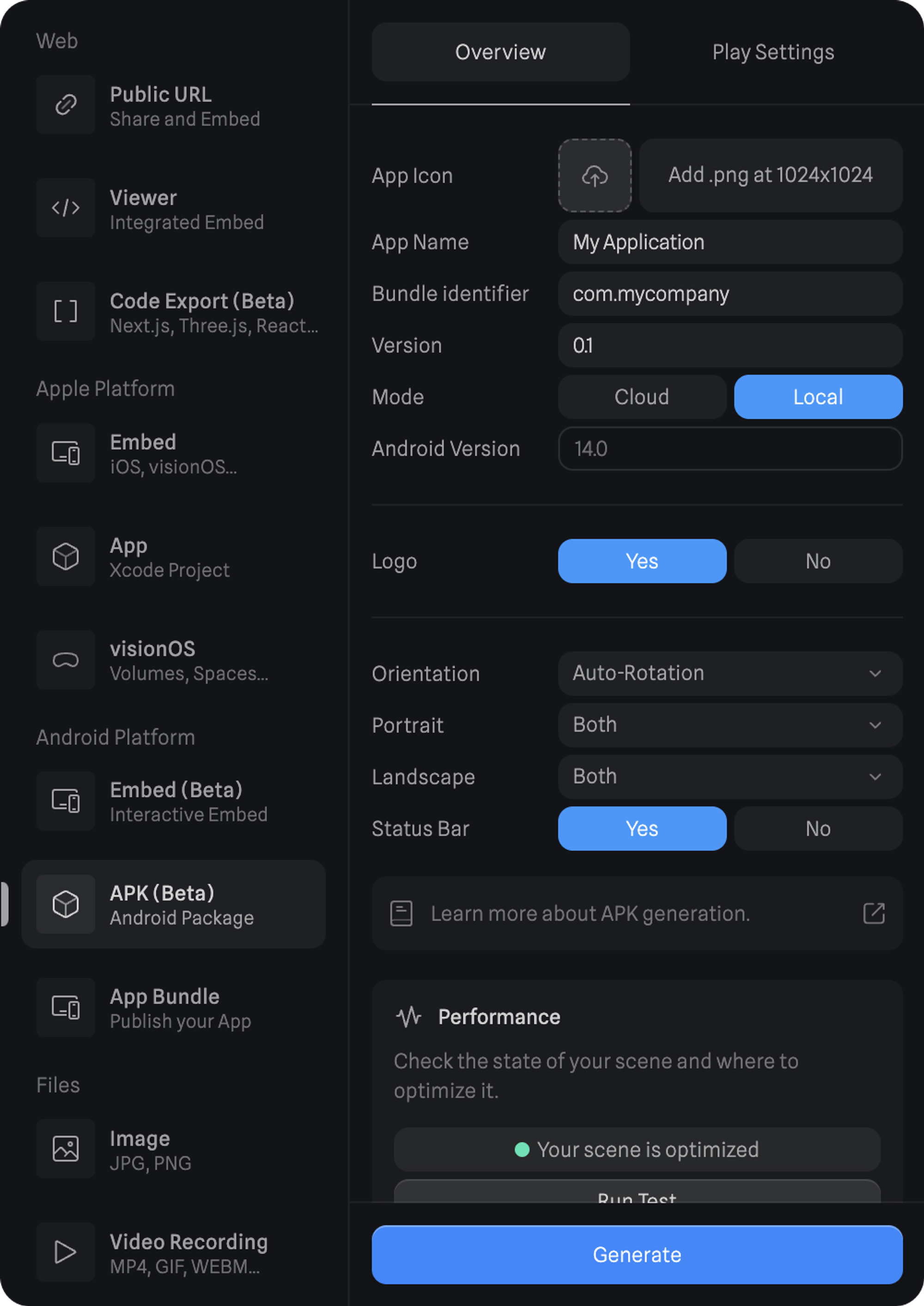
Task: Open Learn more about APK generation
Action: click(x=590, y=913)
